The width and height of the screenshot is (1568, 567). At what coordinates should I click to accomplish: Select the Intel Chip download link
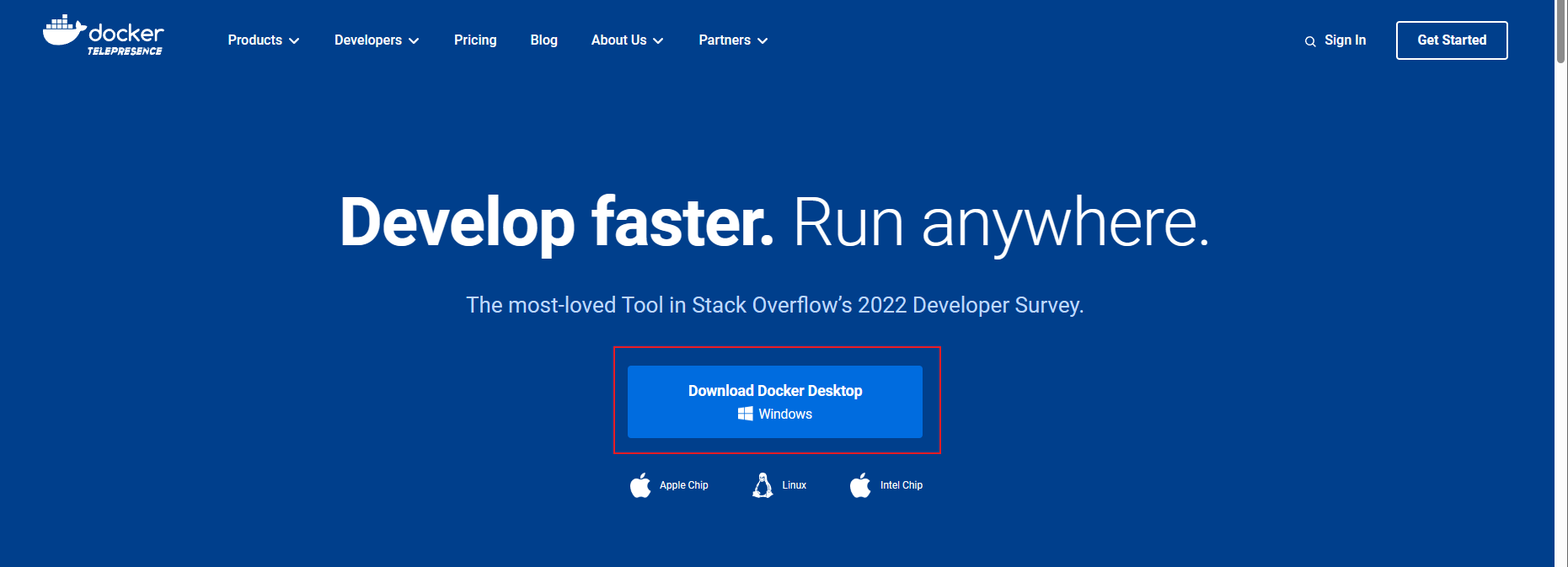click(x=886, y=485)
